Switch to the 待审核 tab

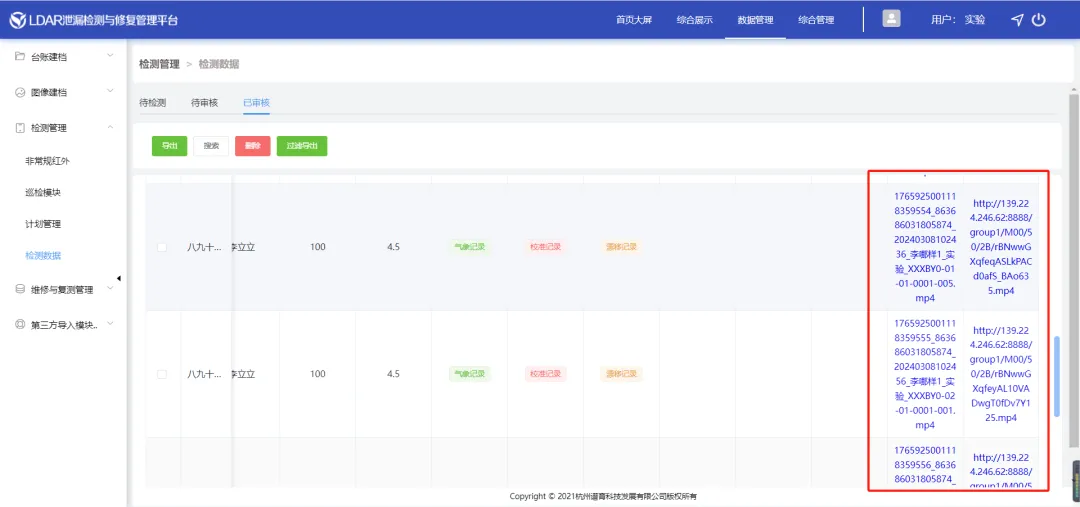pyautogui.click(x=204, y=102)
